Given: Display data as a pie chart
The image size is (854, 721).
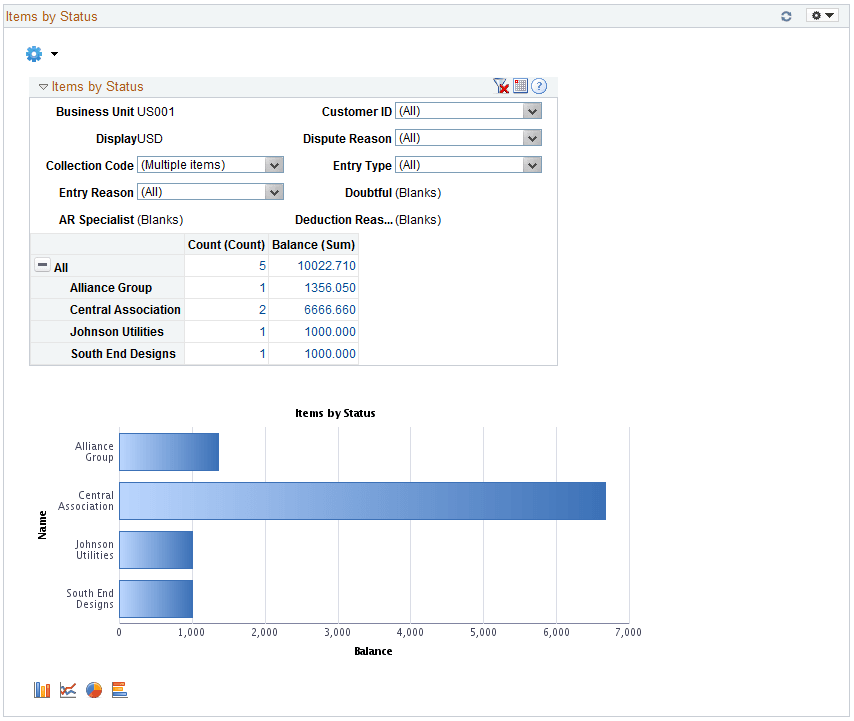Looking at the screenshot, I should click(x=93, y=690).
